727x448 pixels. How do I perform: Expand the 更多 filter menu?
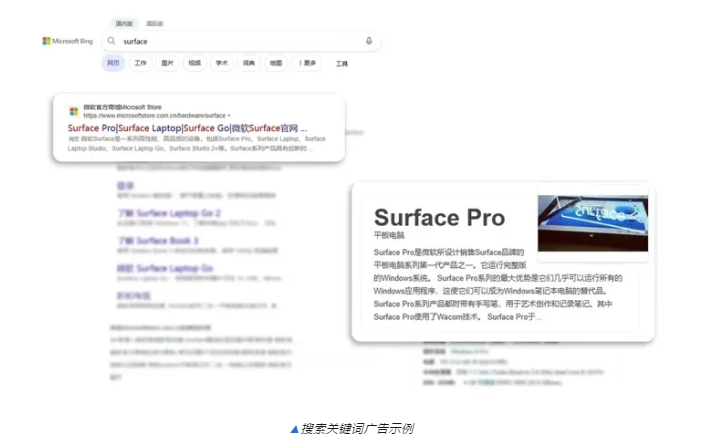click(x=307, y=63)
